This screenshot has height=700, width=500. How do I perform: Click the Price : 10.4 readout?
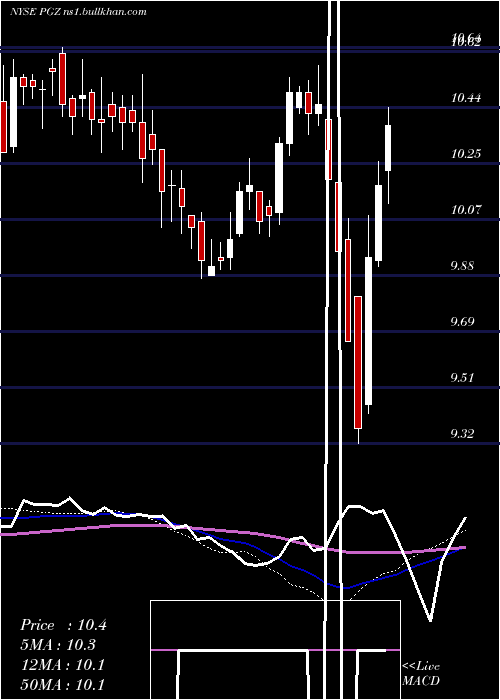(63, 625)
